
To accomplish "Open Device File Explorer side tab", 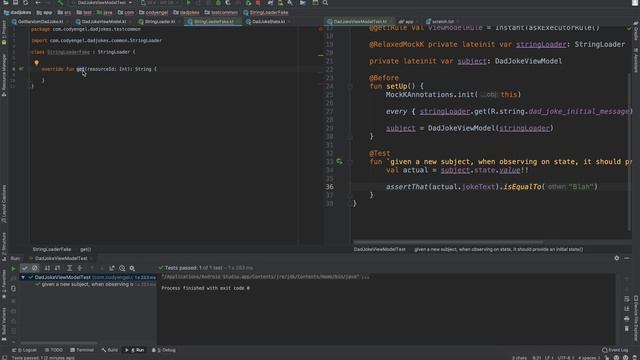I will 636,318.
